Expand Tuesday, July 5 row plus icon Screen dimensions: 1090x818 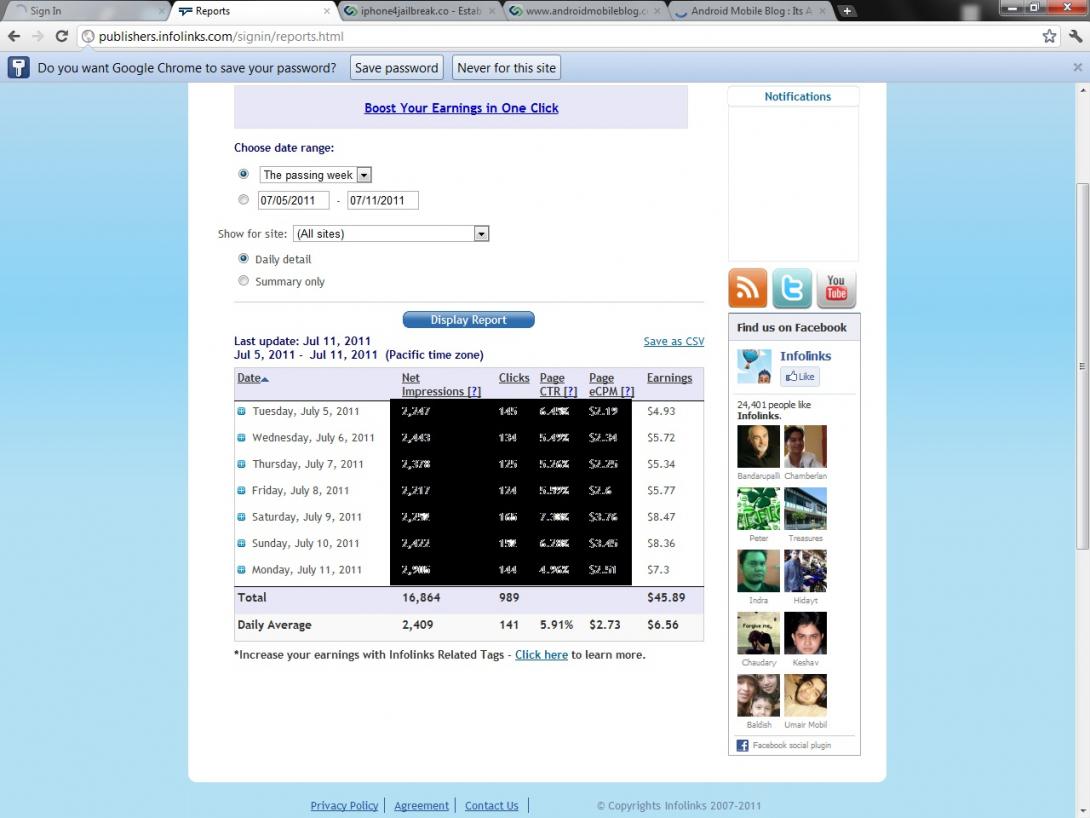pos(241,411)
